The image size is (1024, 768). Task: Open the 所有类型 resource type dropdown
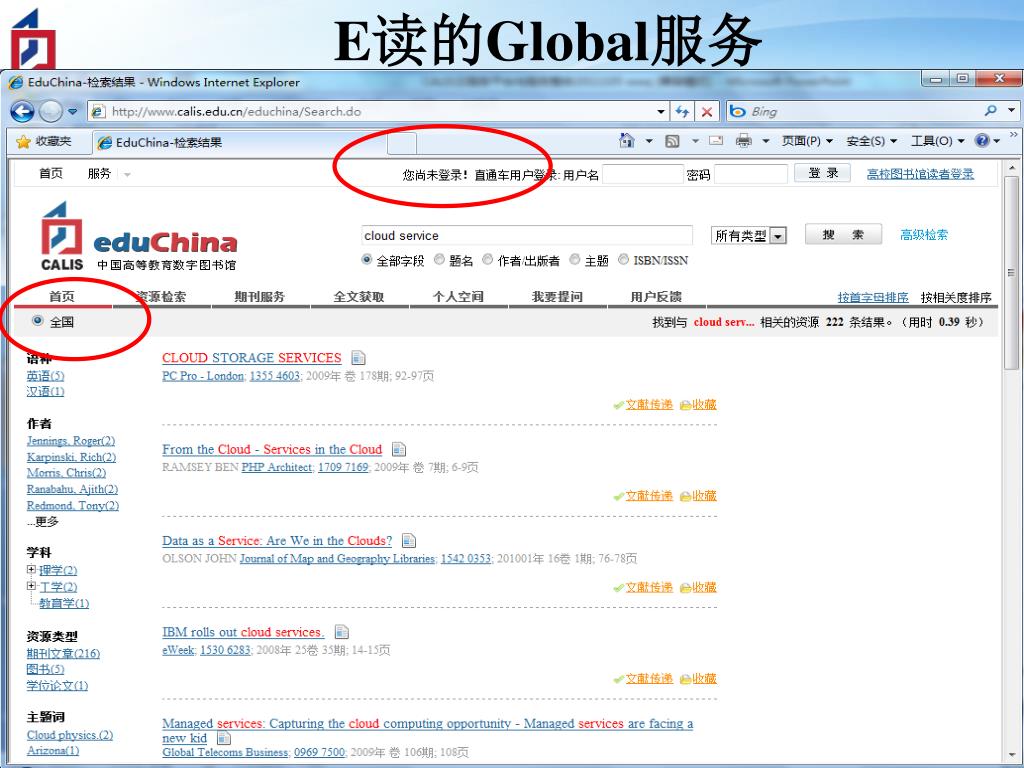pos(748,236)
